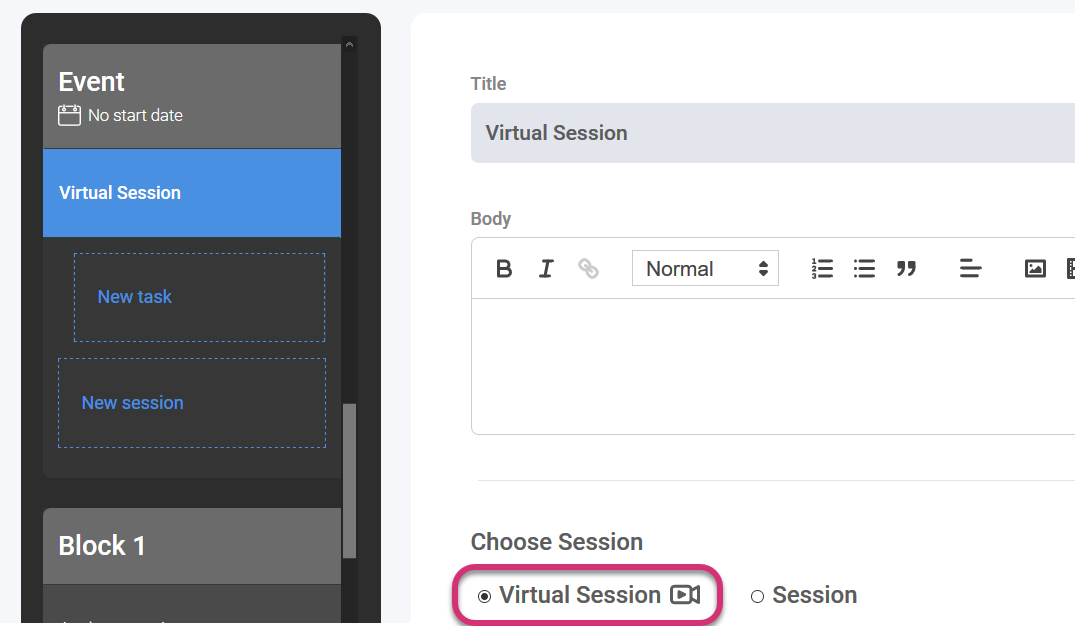Click the sidebar scroll up arrow
The width and height of the screenshot is (1075, 626).
[349, 44]
